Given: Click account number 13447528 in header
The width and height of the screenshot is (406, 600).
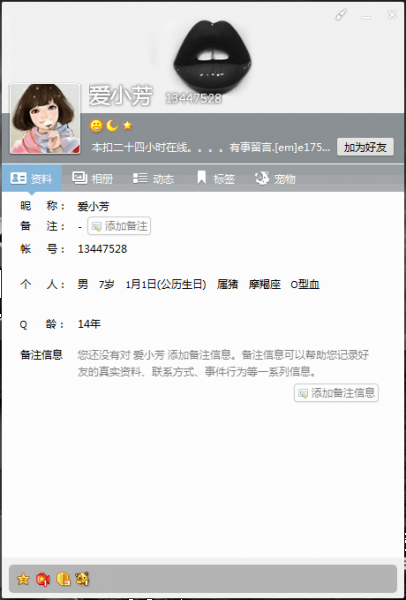Looking at the screenshot, I should click(x=193, y=98).
